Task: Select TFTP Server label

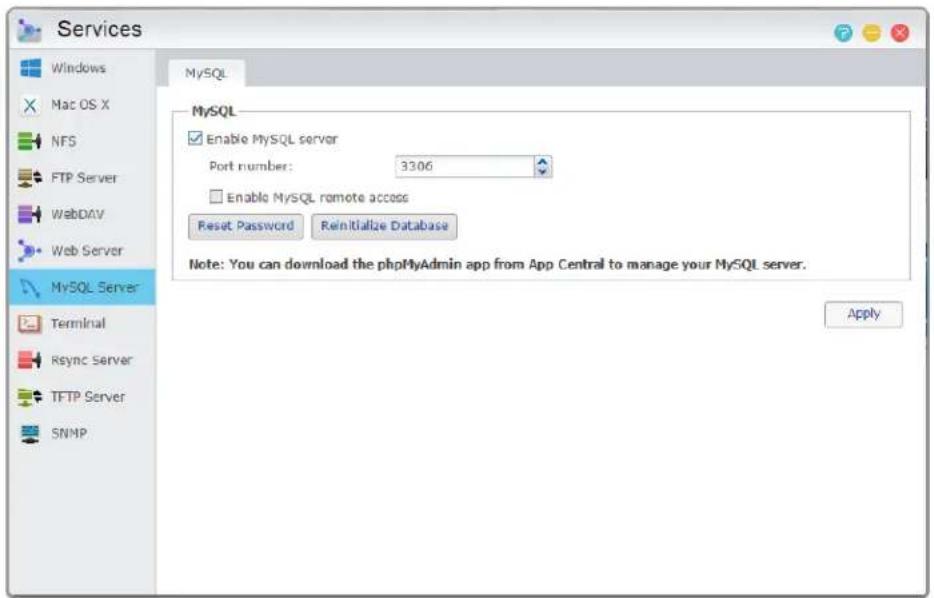Action: tap(88, 397)
